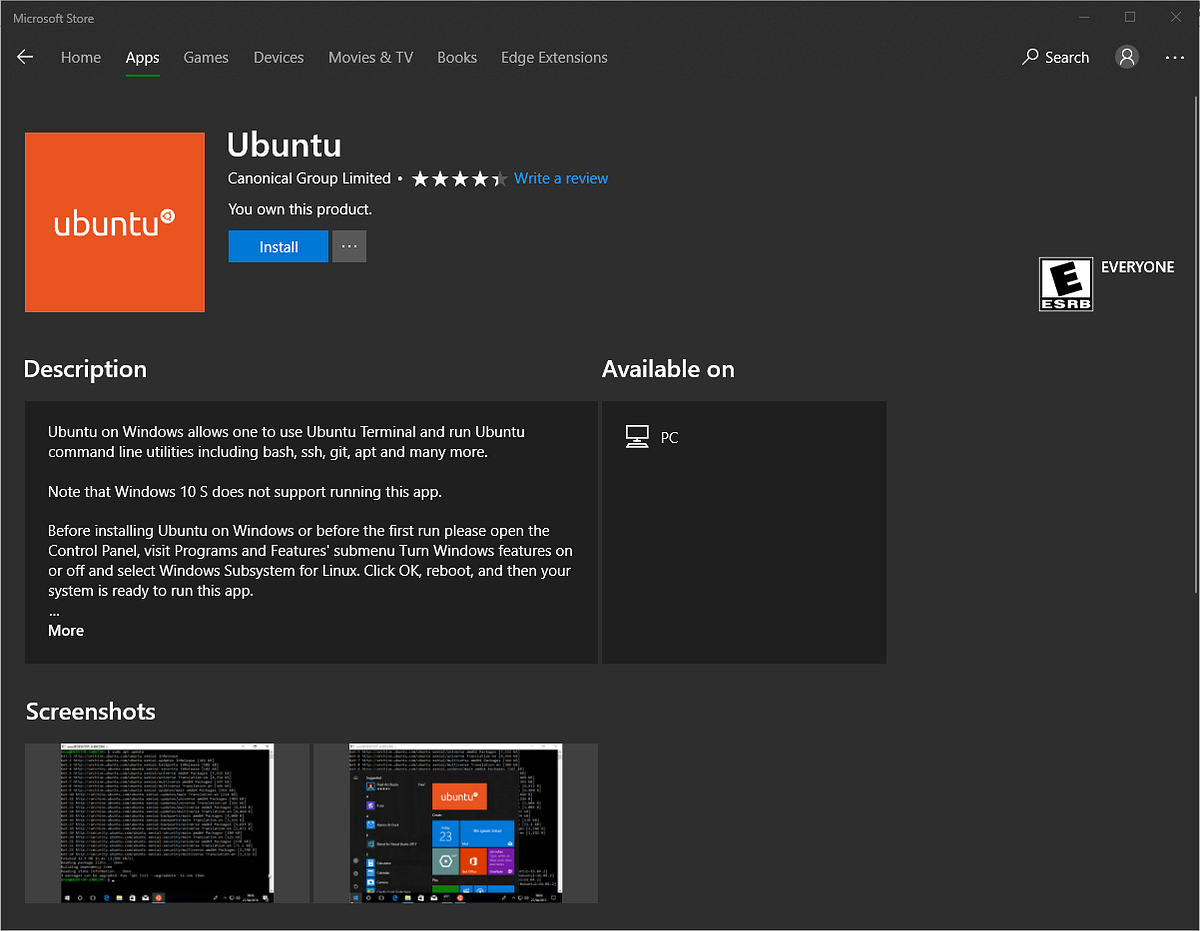Click the ESRB Everyone rating badge
Image resolution: width=1200 pixels, height=931 pixels.
point(1066,284)
